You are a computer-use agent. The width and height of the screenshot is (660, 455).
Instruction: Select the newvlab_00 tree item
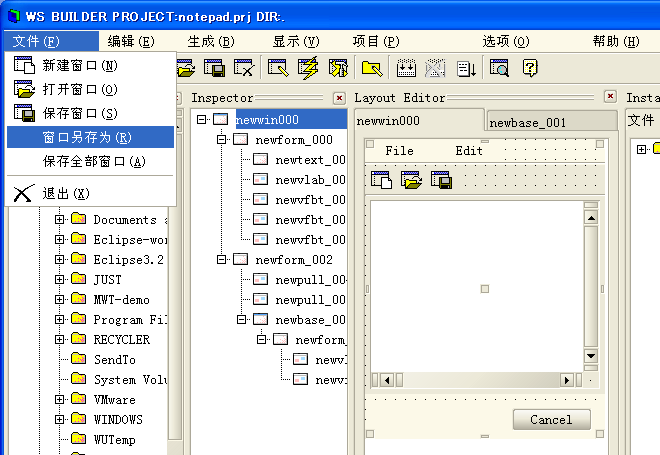(x=310, y=180)
